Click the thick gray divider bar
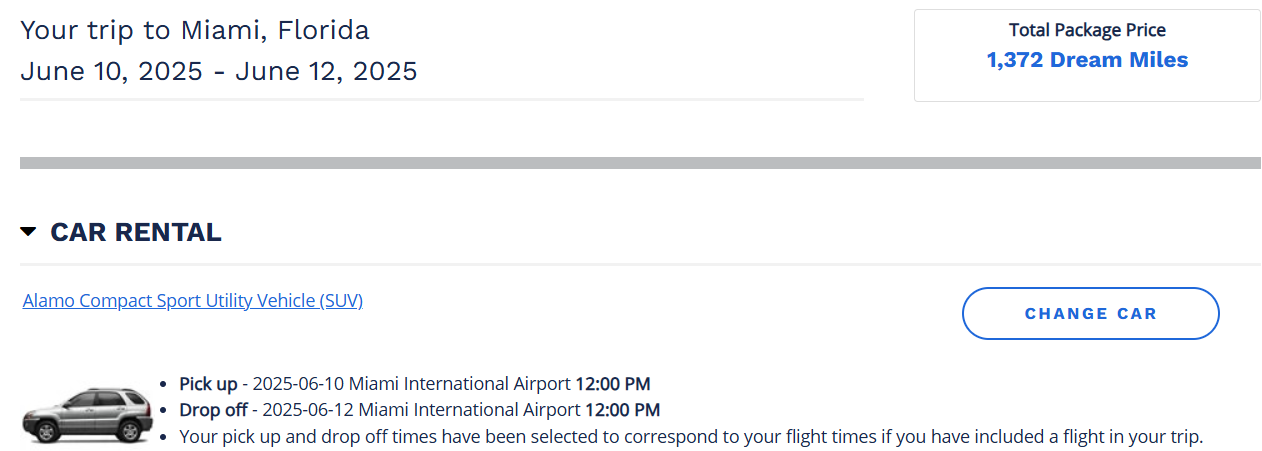1262x451 pixels. pyautogui.click(x=640, y=163)
